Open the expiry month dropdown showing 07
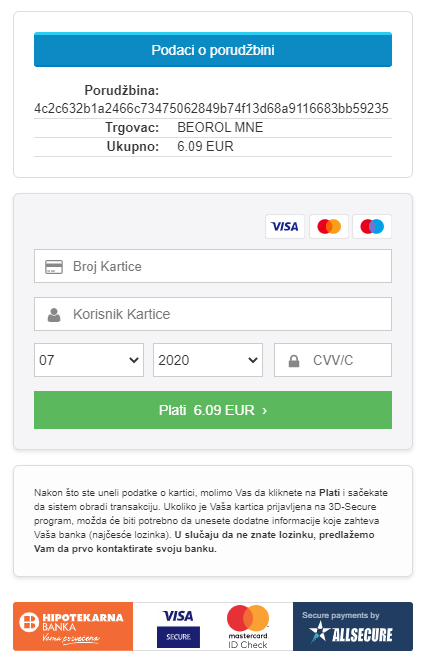428x662 pixels. (89, 360)
